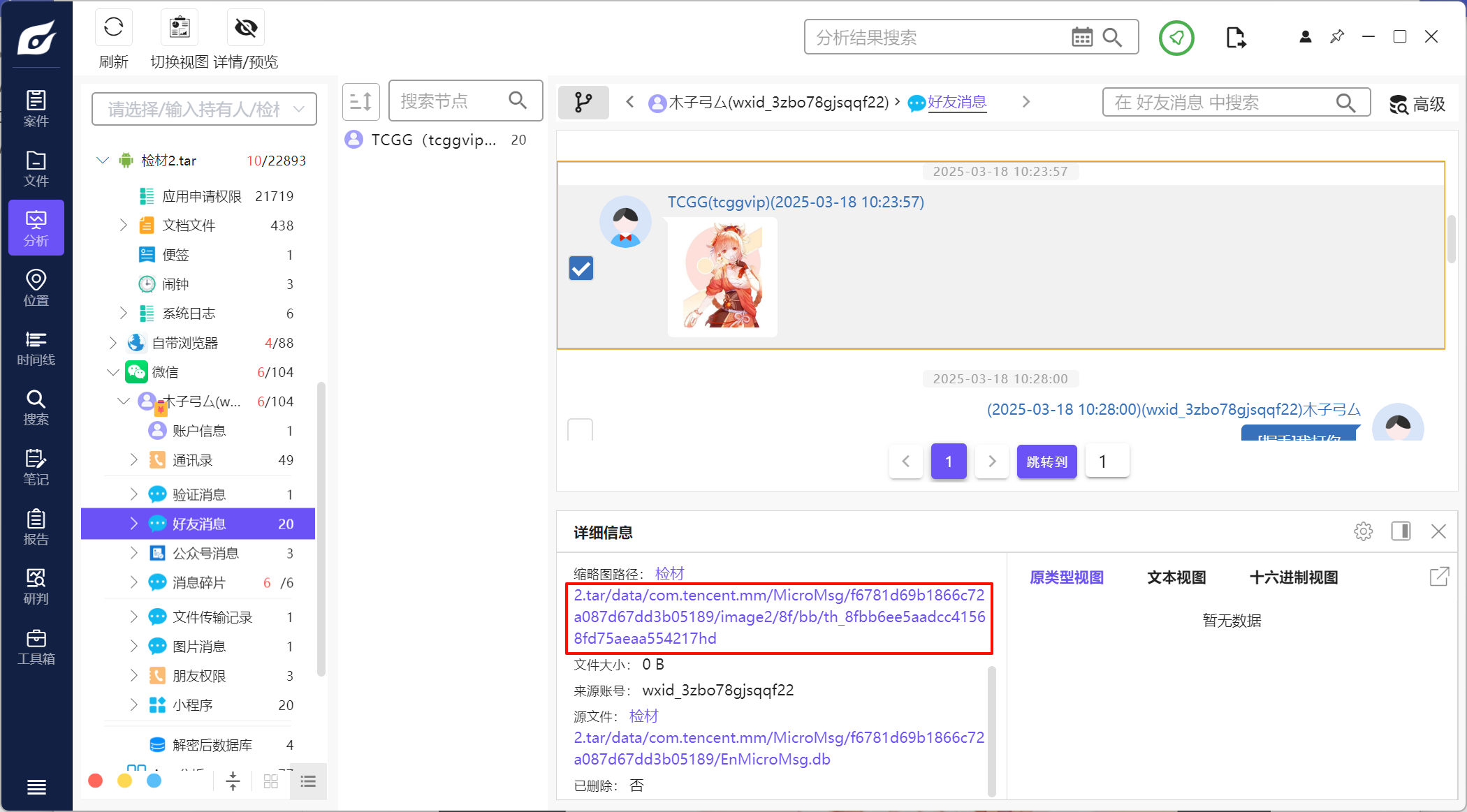The image size is (1467, 812).
Task: Switch to list view at bottom of tree
Action: [x=308, y=781]
